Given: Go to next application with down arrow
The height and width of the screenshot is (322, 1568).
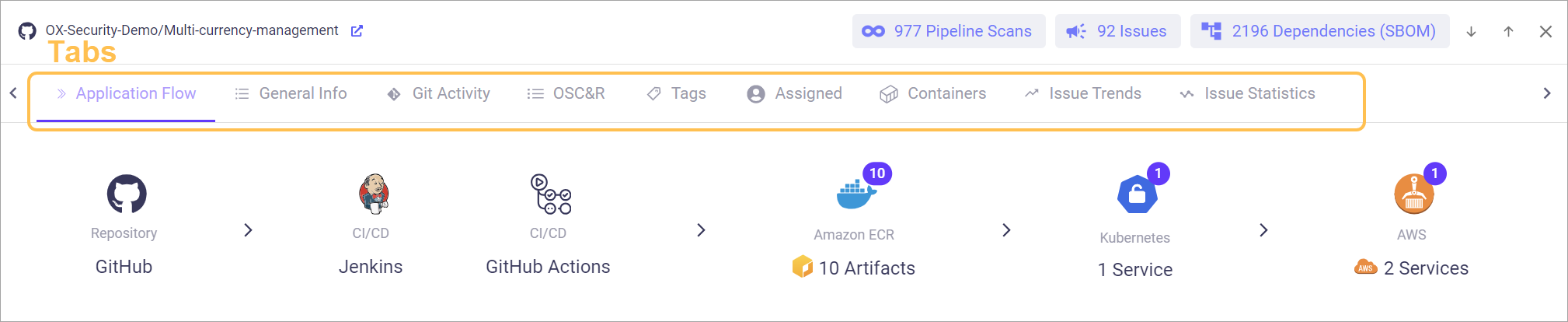Looking at the screenshot, I should click(1471, 32).
